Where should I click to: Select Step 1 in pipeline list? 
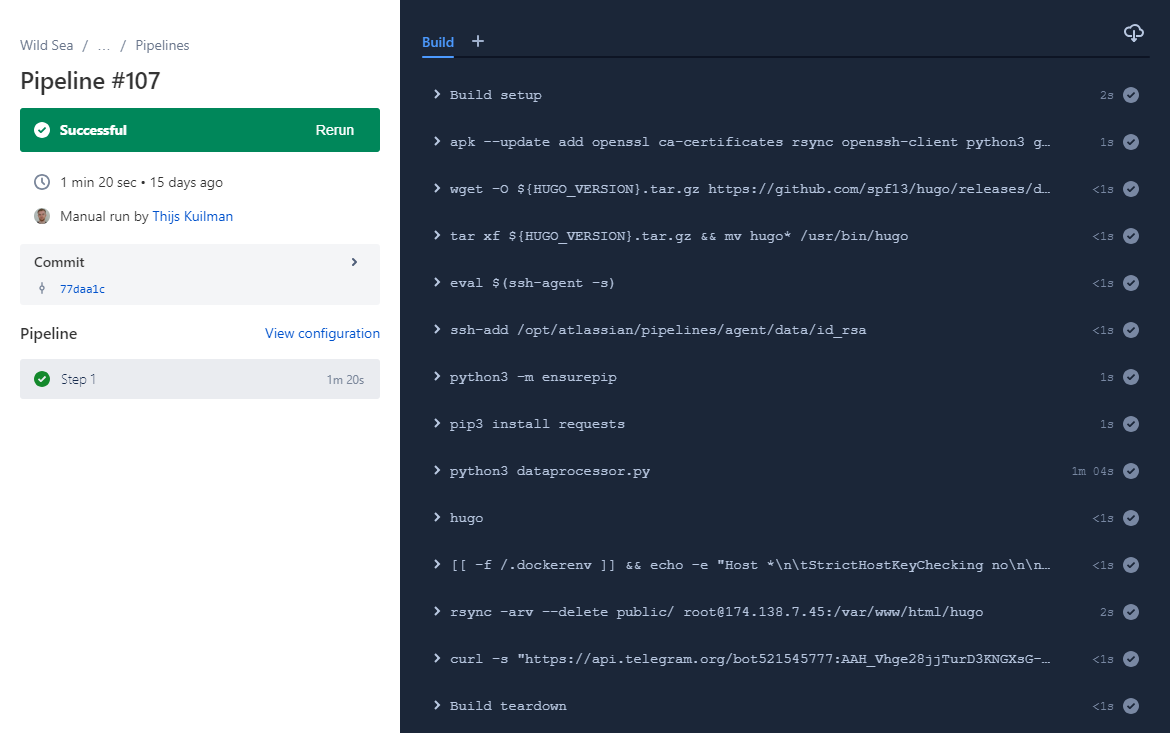pos(200,379)
